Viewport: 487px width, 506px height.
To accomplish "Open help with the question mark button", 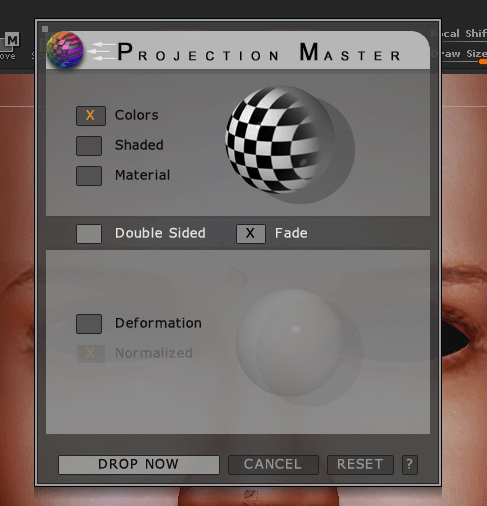I will coord(410,465).
